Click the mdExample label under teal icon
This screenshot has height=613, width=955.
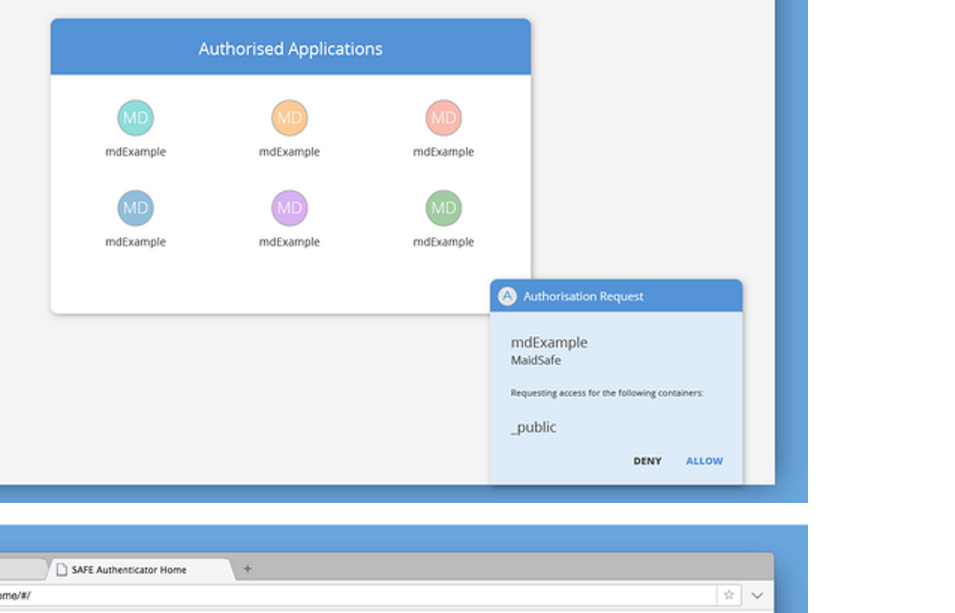coord(135,152)
